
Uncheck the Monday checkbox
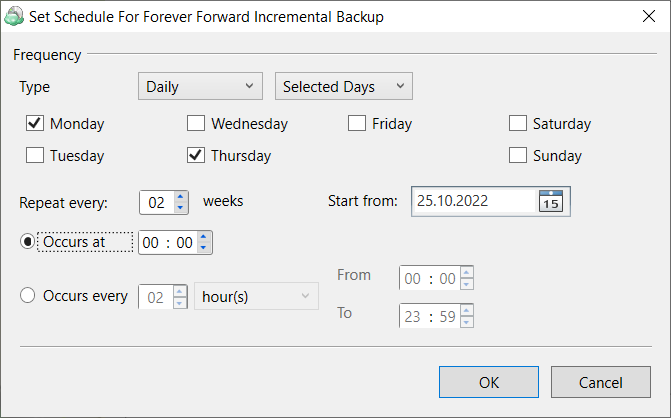point(35,123)
